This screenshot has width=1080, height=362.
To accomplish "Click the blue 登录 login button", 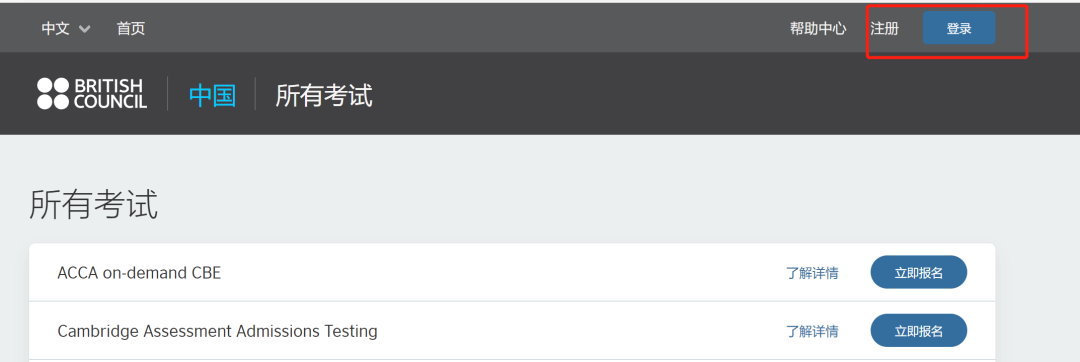I will click(x=959, y=28).
